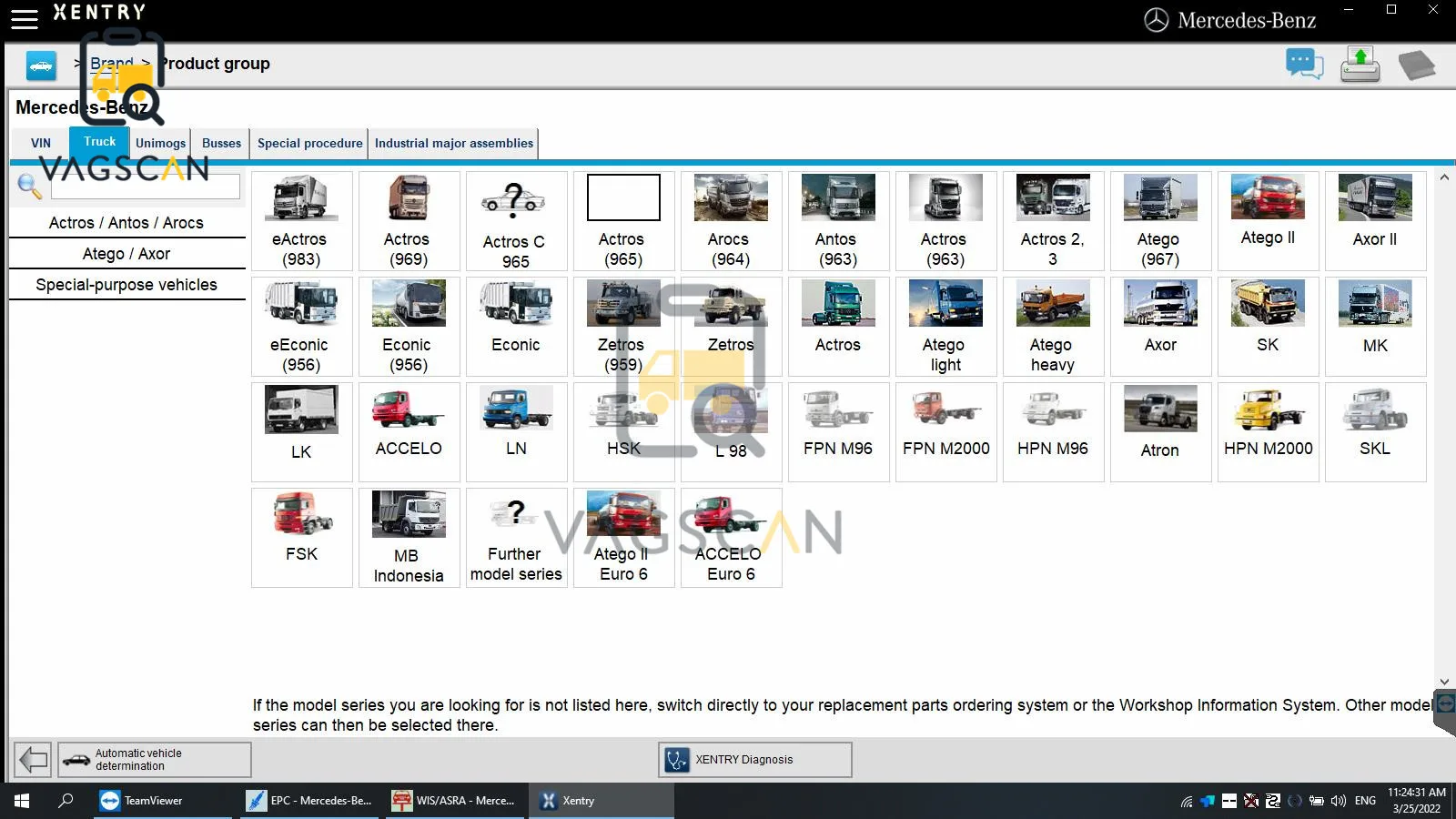1456x819 pixels.
Task: Click the magnifying glass search icon
Action: pyautogui.click(x=29, y=186)
